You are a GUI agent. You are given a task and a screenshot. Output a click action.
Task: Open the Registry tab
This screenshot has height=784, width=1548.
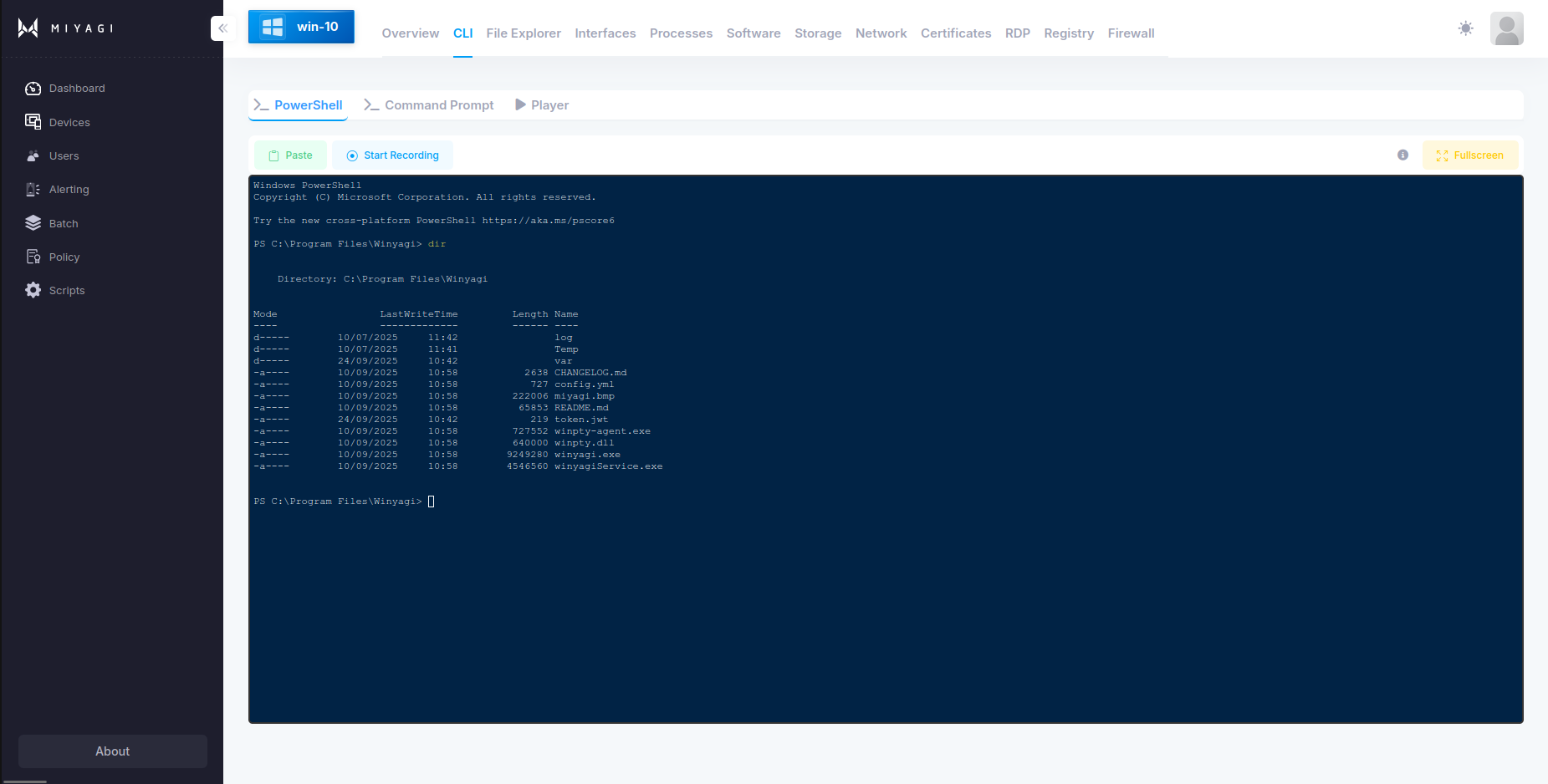pyautogui.click(x=1068, y=33)
